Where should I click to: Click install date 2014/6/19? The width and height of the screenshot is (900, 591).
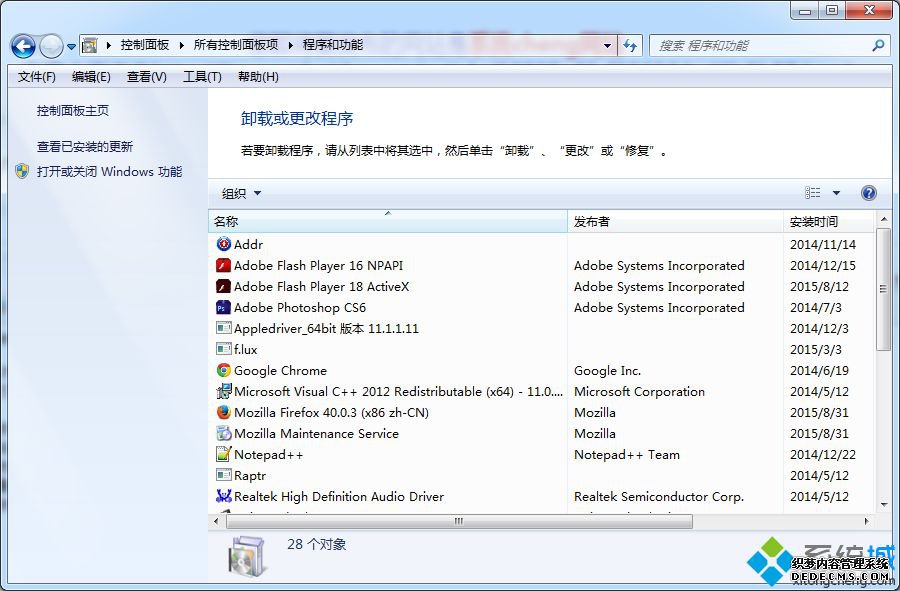(x=819, y=371)
